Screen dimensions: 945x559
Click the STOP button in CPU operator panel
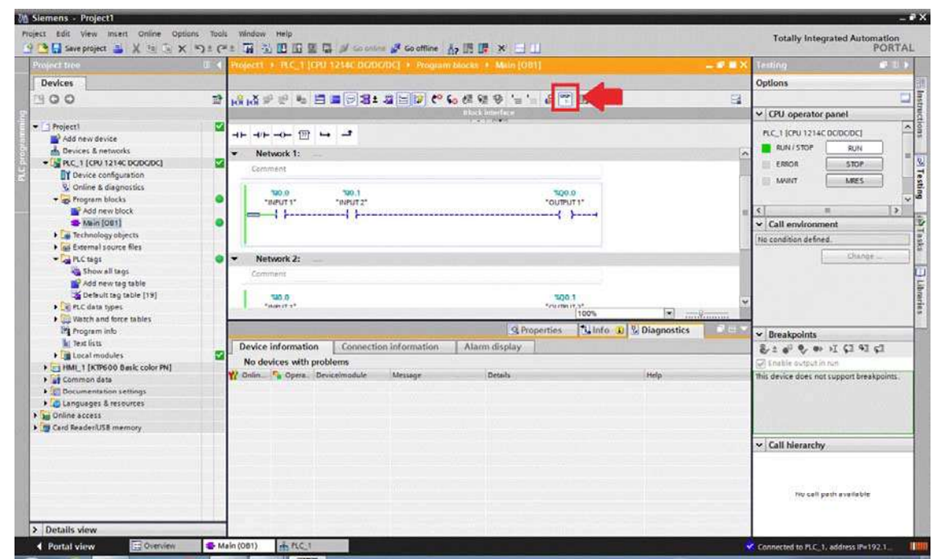pyautogui.click(x=854, y=164)
